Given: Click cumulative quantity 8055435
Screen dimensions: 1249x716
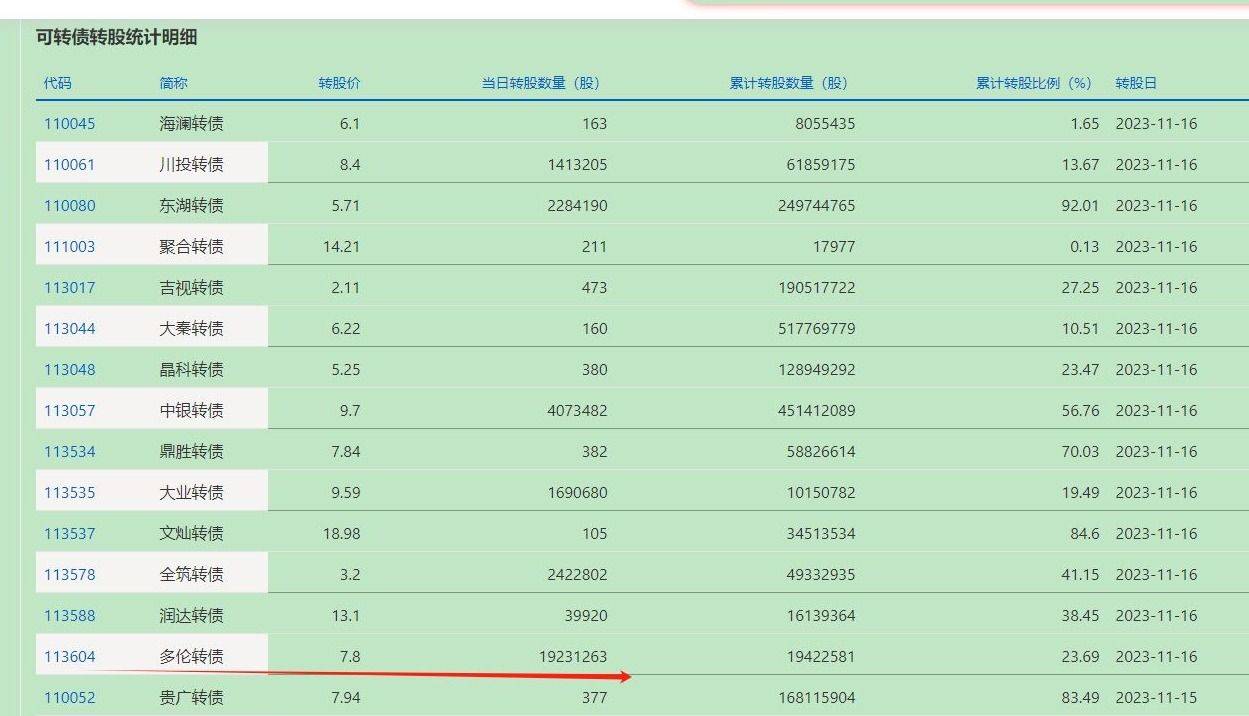Looking at the screenshot, I should coord(825,124).
